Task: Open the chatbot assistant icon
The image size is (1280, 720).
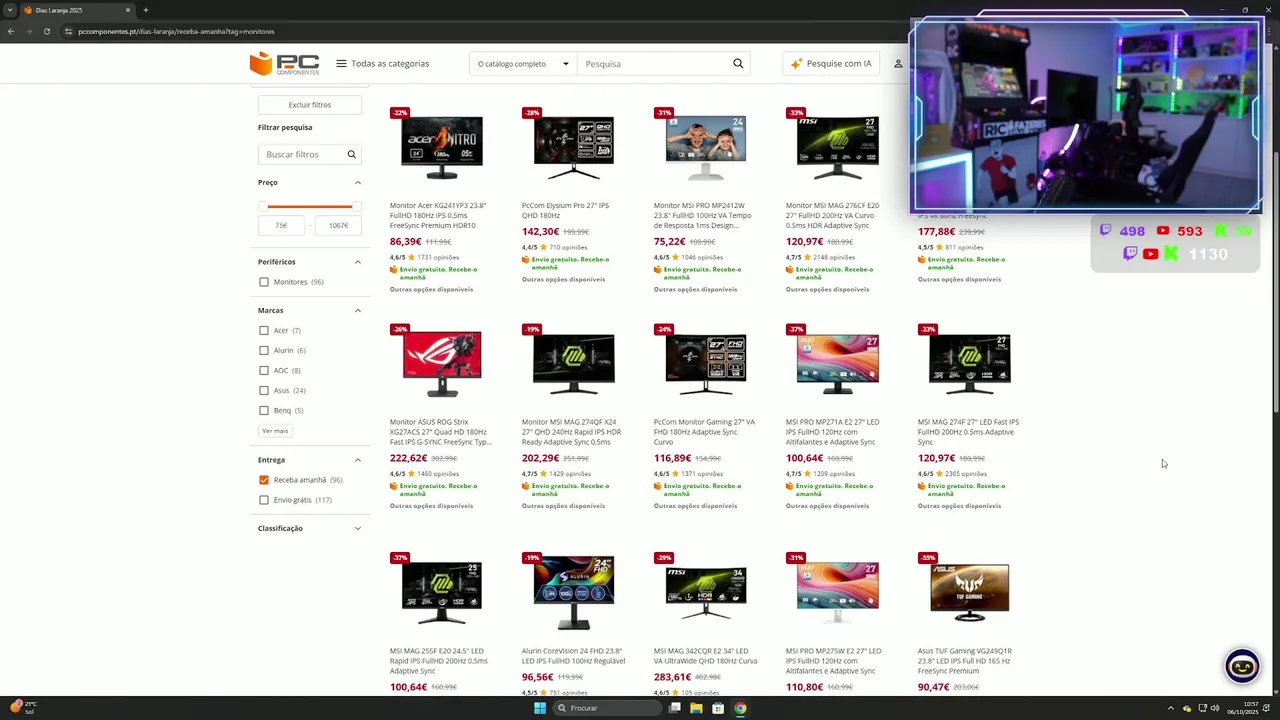Action: 1242,666
